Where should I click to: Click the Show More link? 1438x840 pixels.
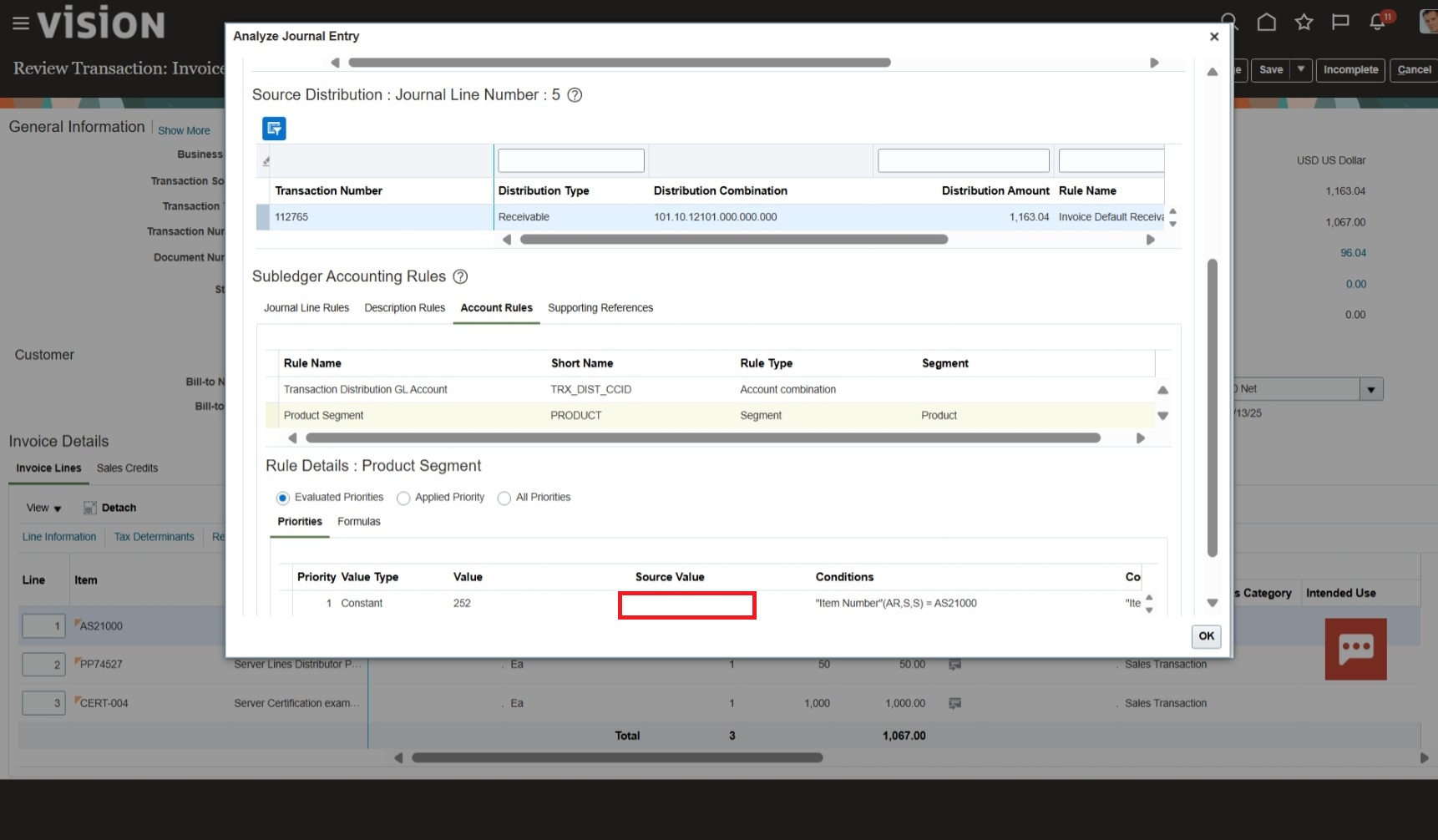[x=184, y=130]
